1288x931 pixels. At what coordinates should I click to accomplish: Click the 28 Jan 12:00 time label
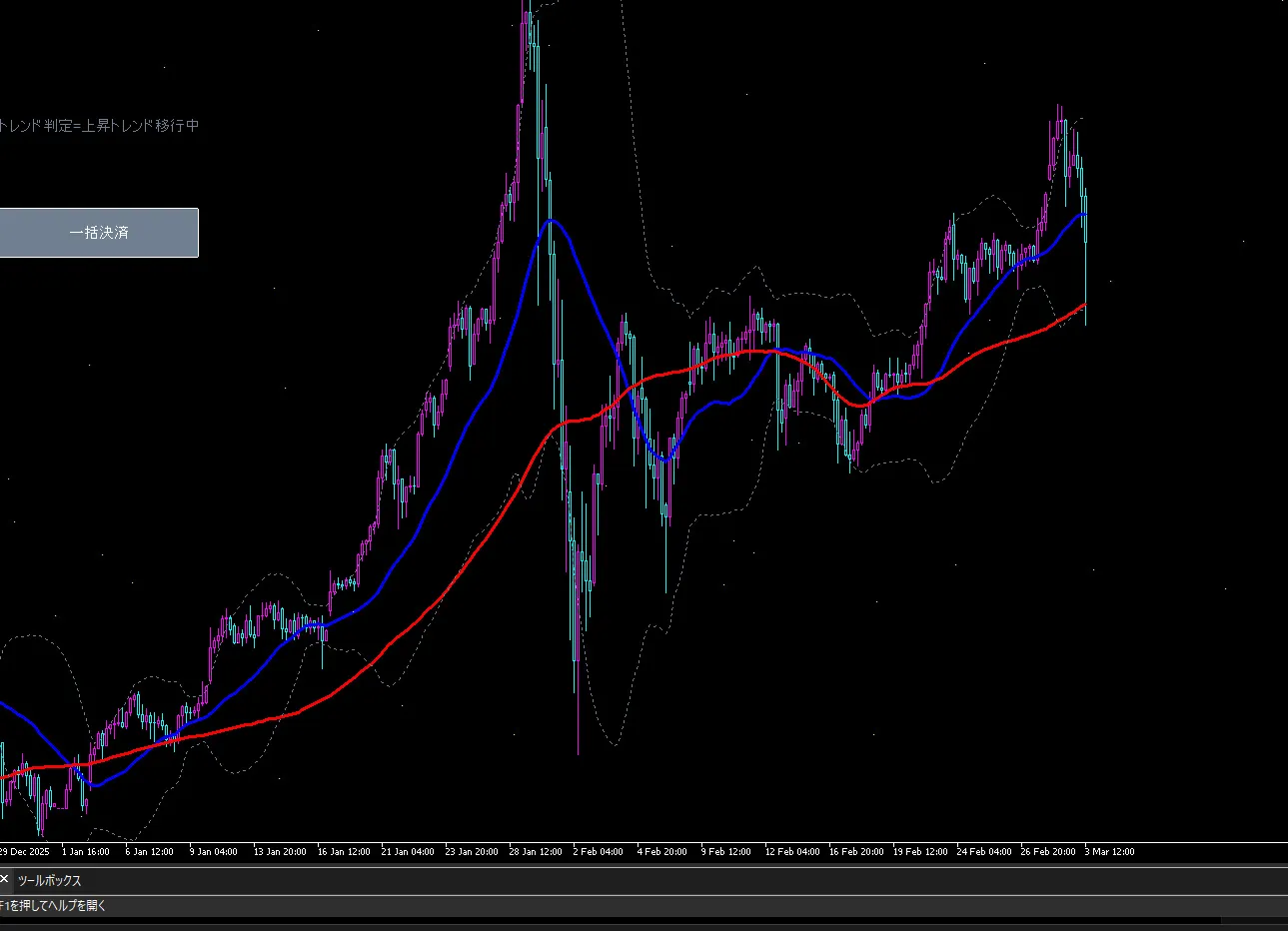[x=536, y=852]
